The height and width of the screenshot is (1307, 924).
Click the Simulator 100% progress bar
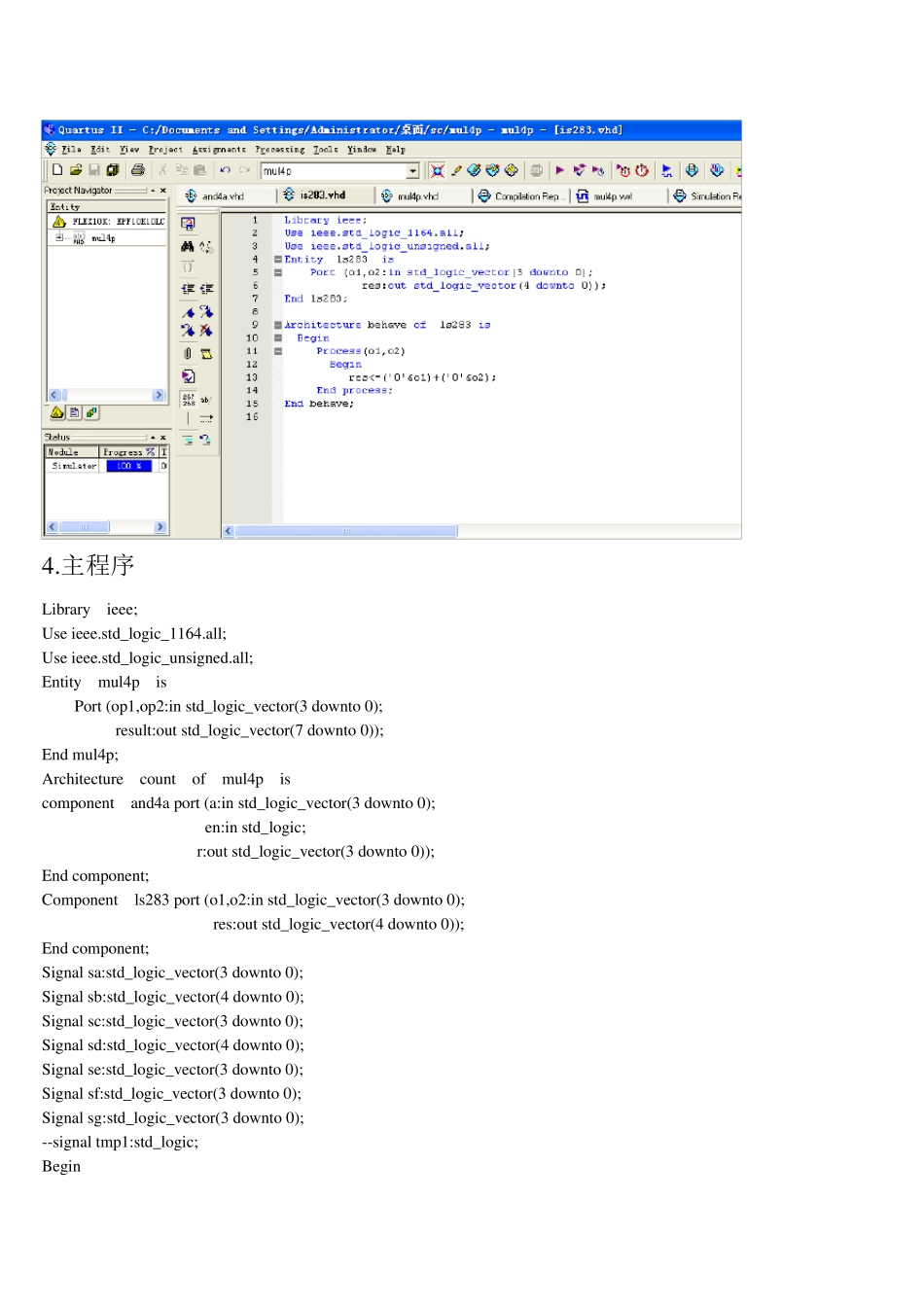tap(128, 466)
